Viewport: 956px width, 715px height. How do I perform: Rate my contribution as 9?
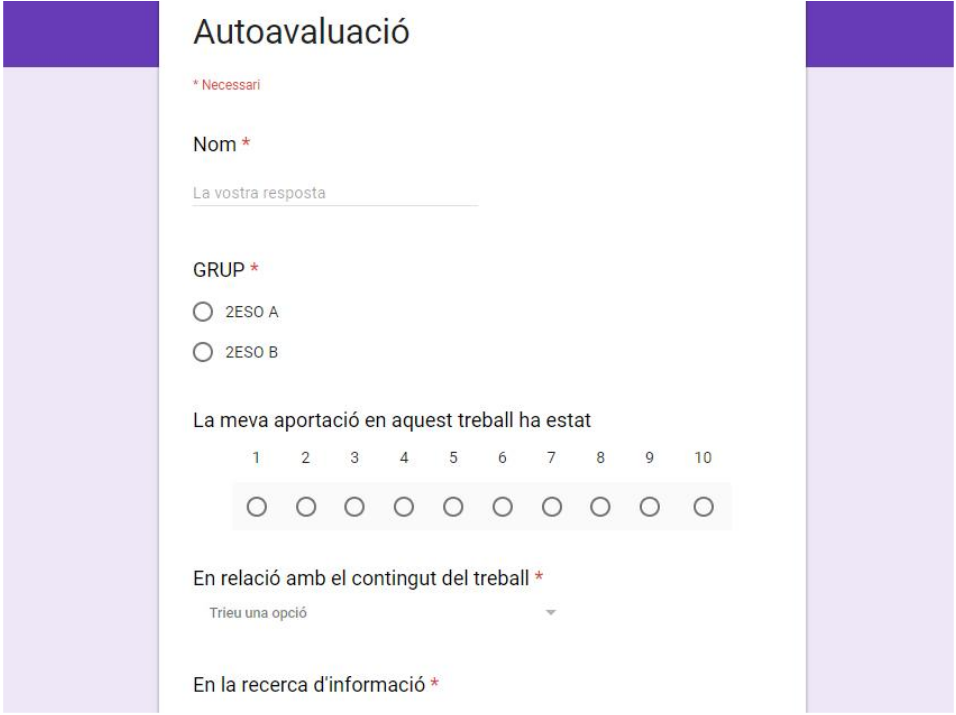point(650,507)
